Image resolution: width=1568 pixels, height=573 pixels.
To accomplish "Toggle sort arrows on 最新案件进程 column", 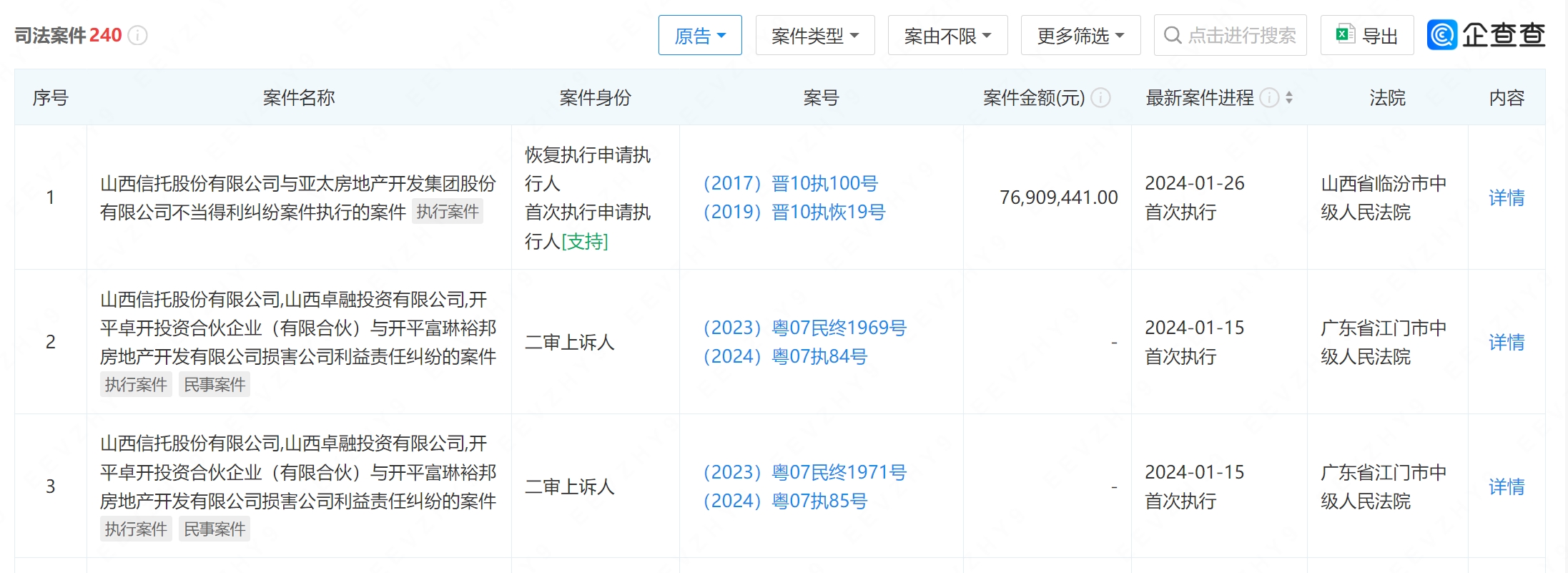I will (1289, 97).
